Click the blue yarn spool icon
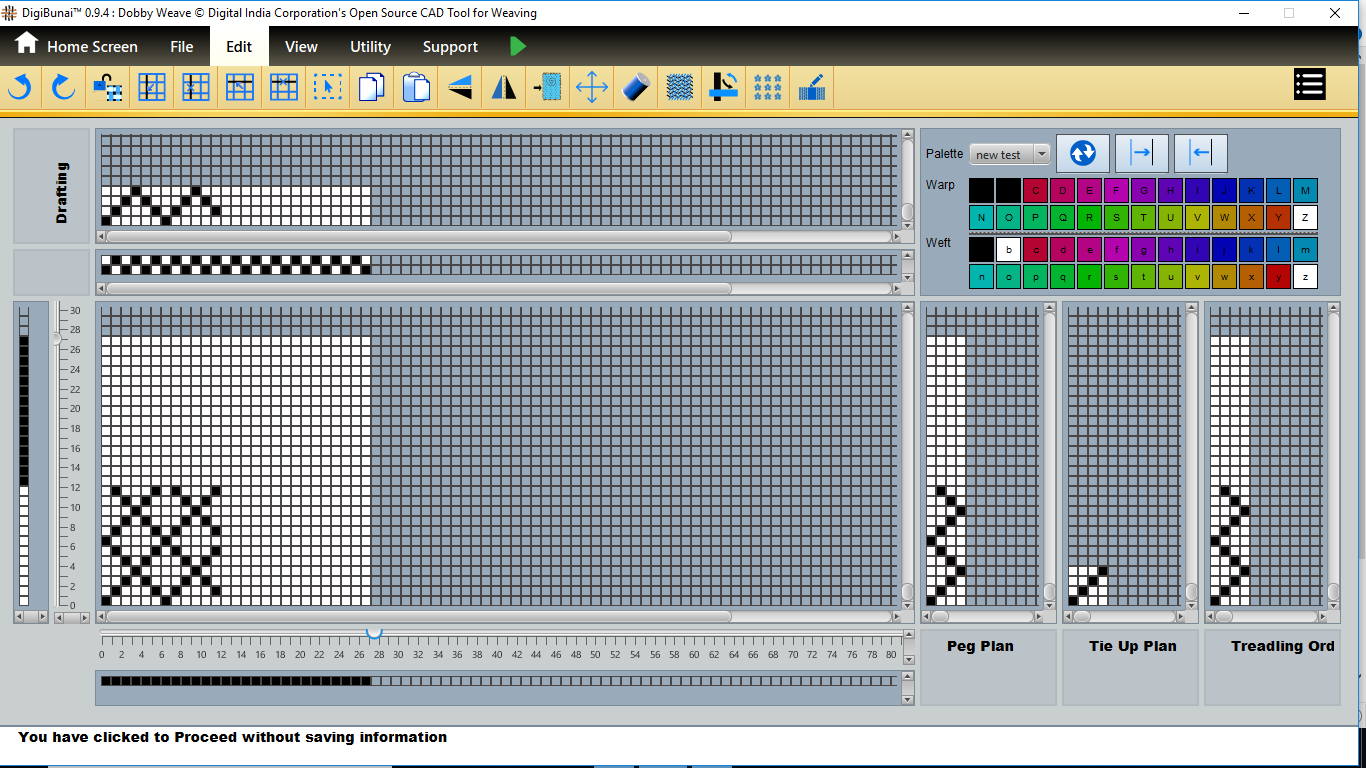Viewport: 1366px width, 768px height. click(636, 88)
